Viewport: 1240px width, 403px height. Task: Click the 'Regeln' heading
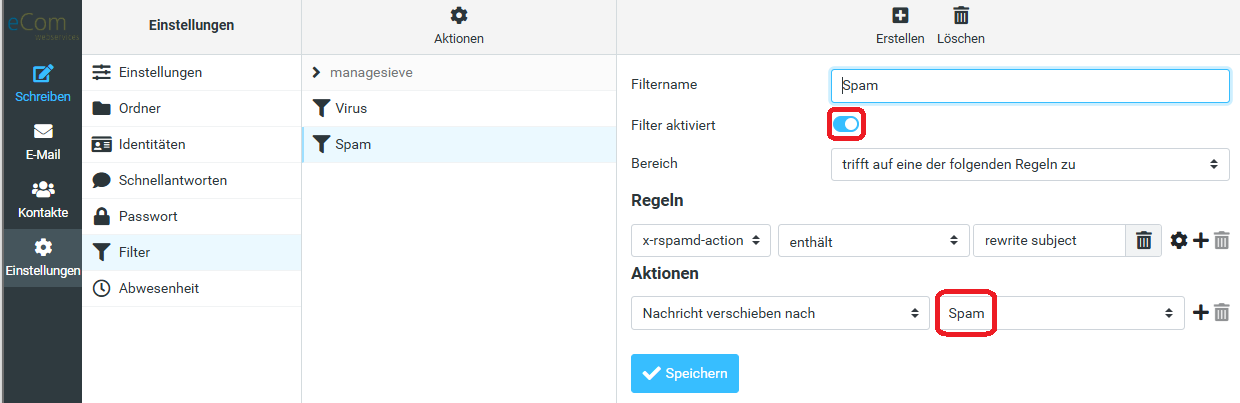[657, 200]
